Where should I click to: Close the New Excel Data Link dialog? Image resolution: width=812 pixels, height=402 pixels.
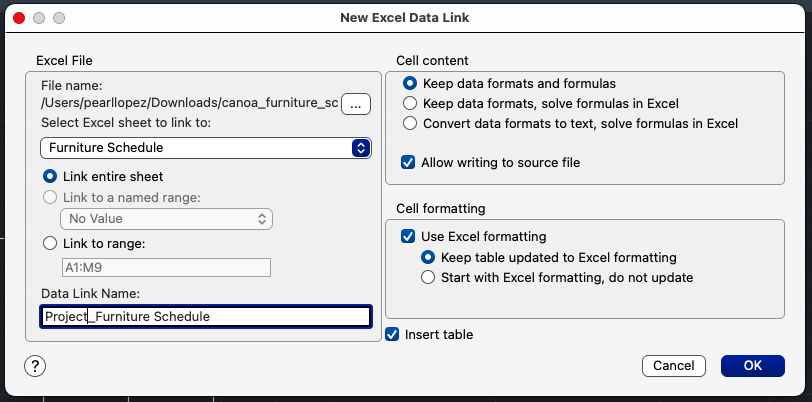coord(18,18)
